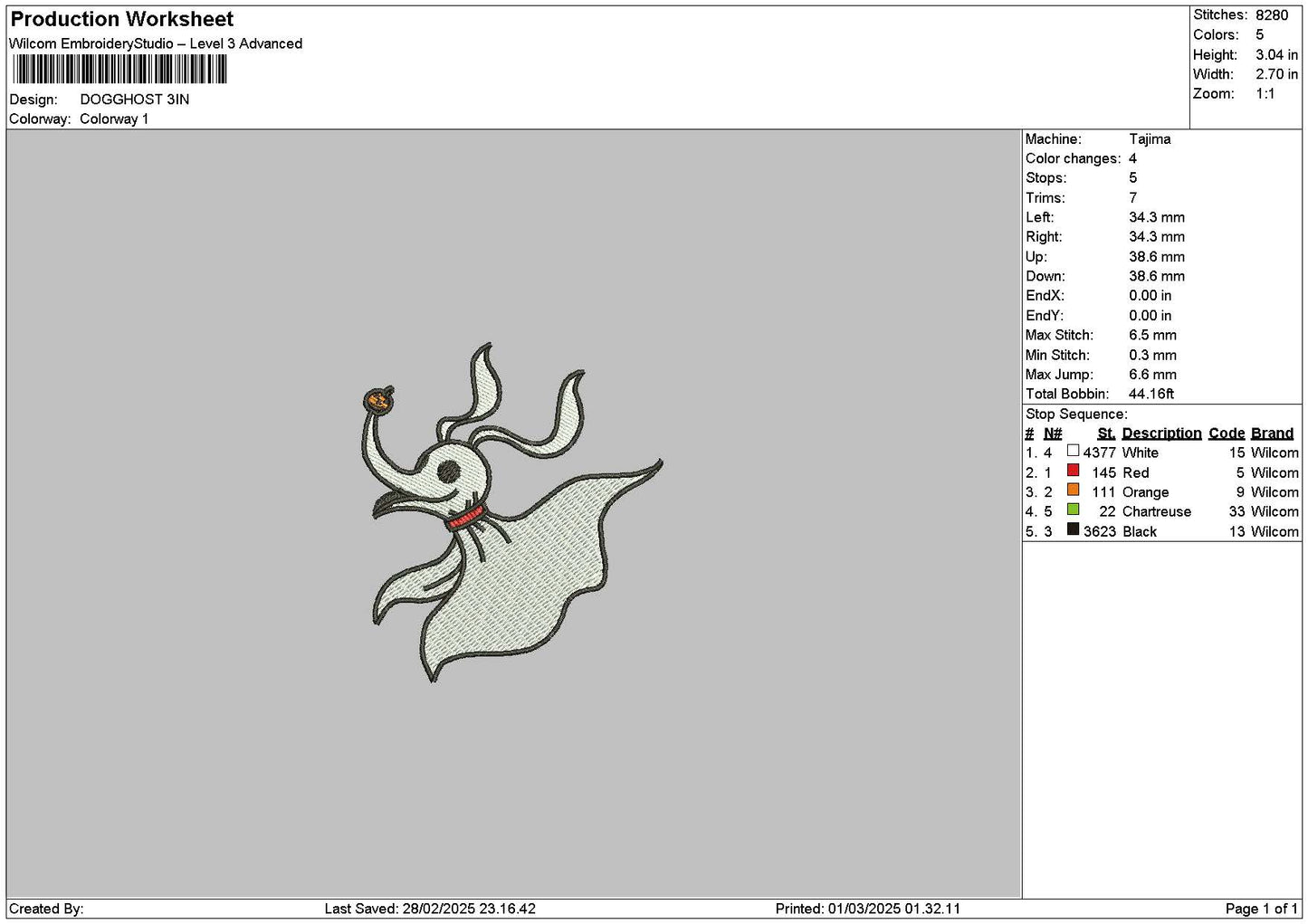Image resolution: width=1308 pixels, height=924 pixels.
Task: Click the stitch count 8280
Action: coord(1272,15)
